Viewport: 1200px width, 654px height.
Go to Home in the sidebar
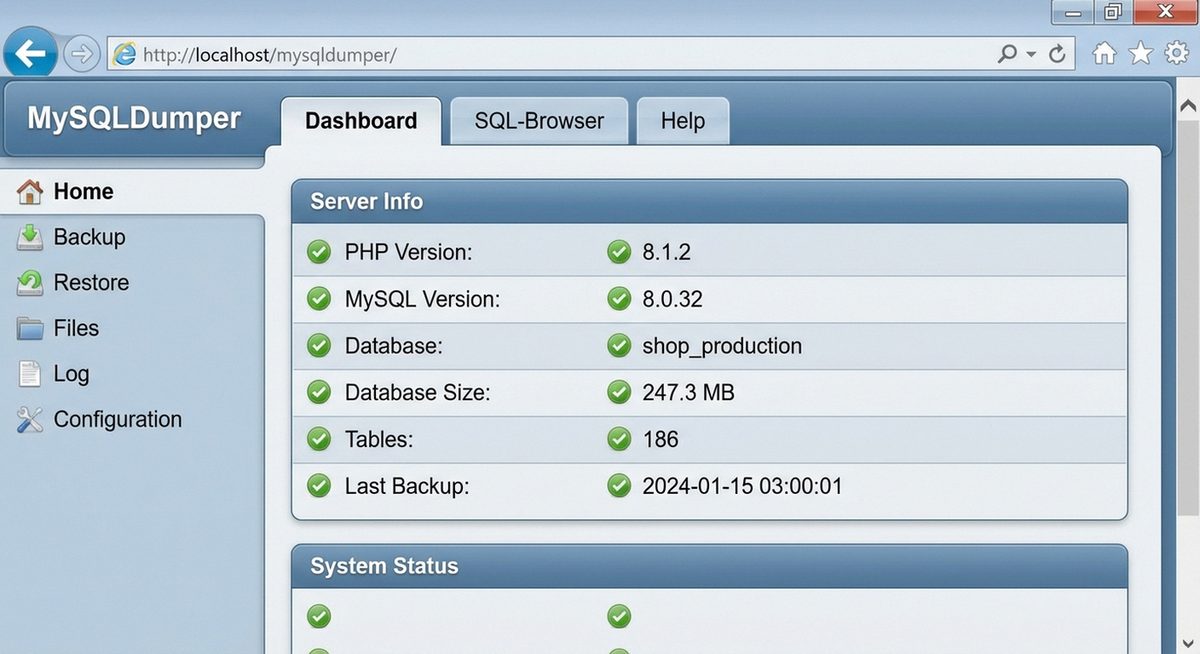tap(83, 191)
